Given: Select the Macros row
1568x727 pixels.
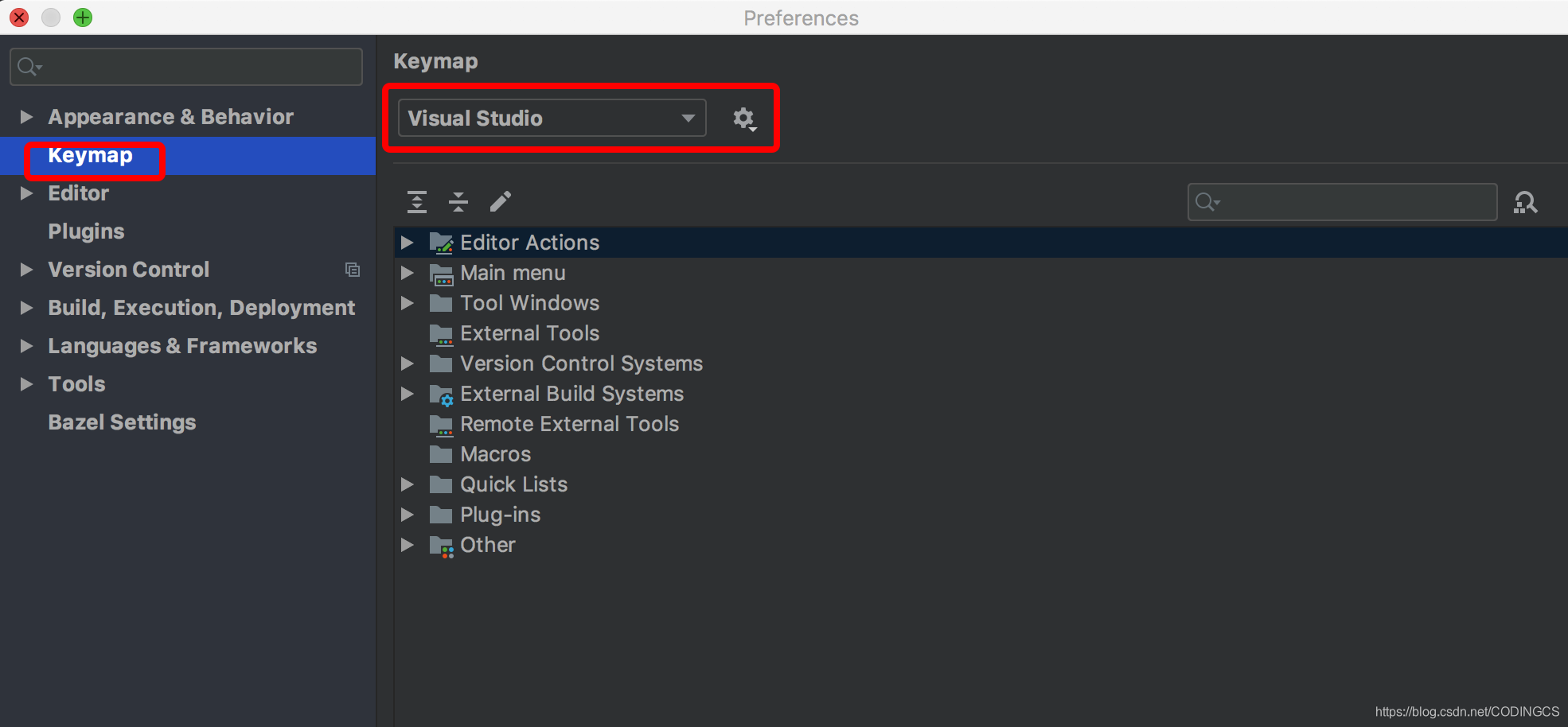Looking at the screenshot, I should pyautogui.click(x=981, y=454).
